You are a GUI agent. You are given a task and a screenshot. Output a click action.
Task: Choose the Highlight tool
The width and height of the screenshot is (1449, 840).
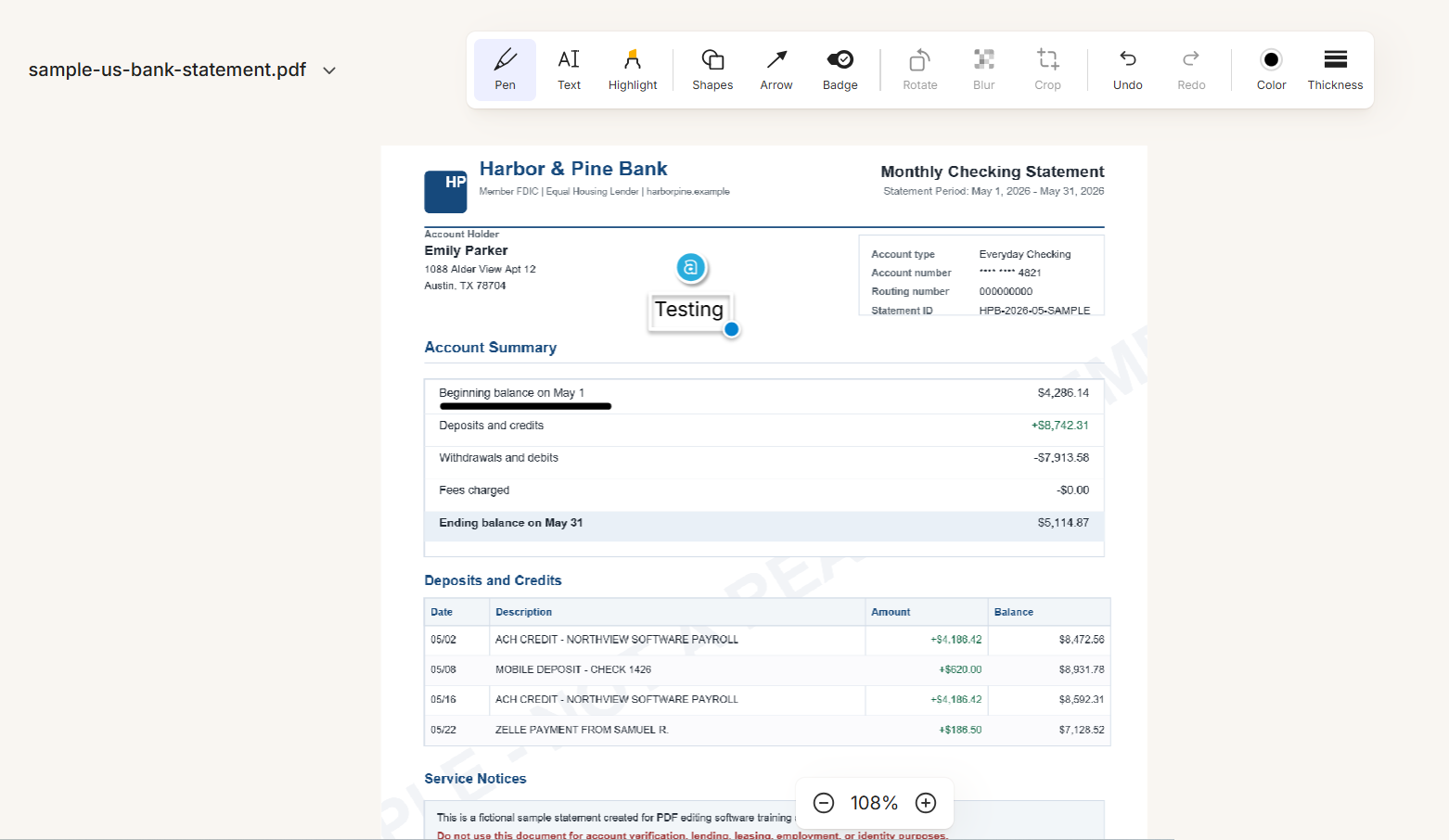(633, 70)
